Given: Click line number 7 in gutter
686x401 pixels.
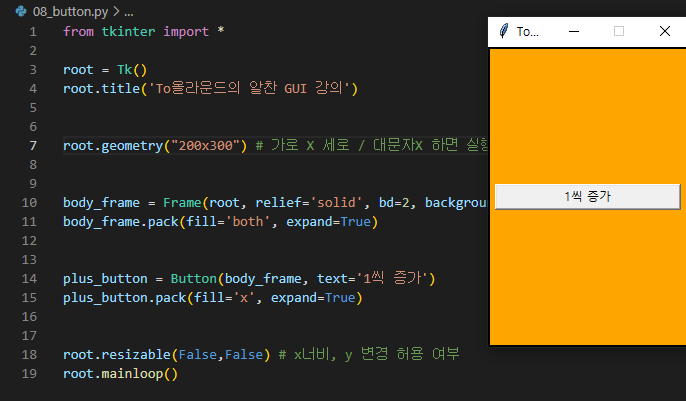Looking at the screenshot, I should [33, 146].
